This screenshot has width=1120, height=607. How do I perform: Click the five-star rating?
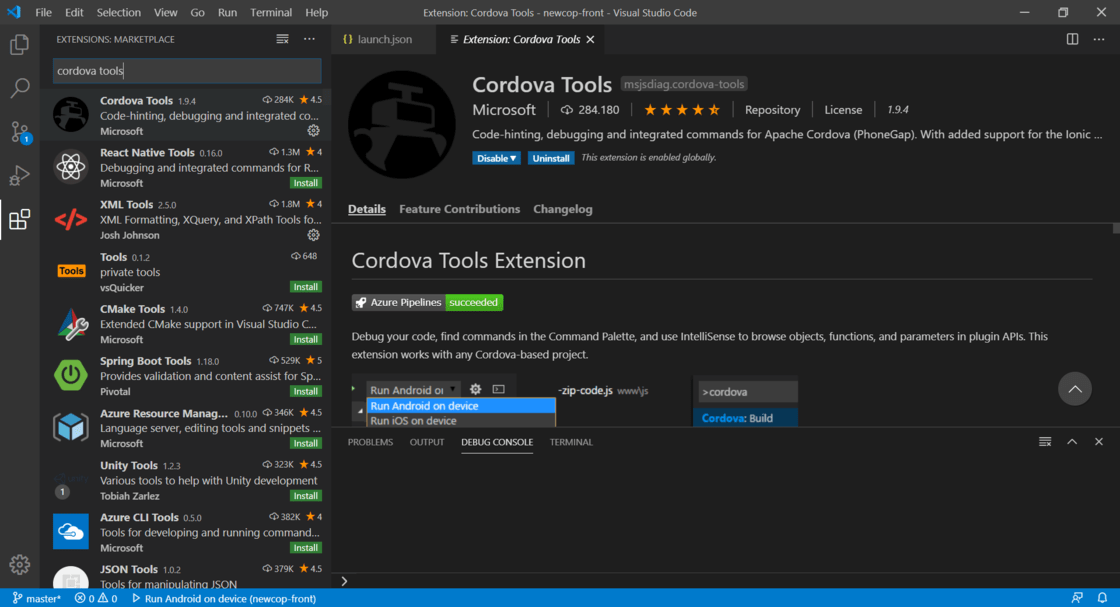[x=681, y=110]
